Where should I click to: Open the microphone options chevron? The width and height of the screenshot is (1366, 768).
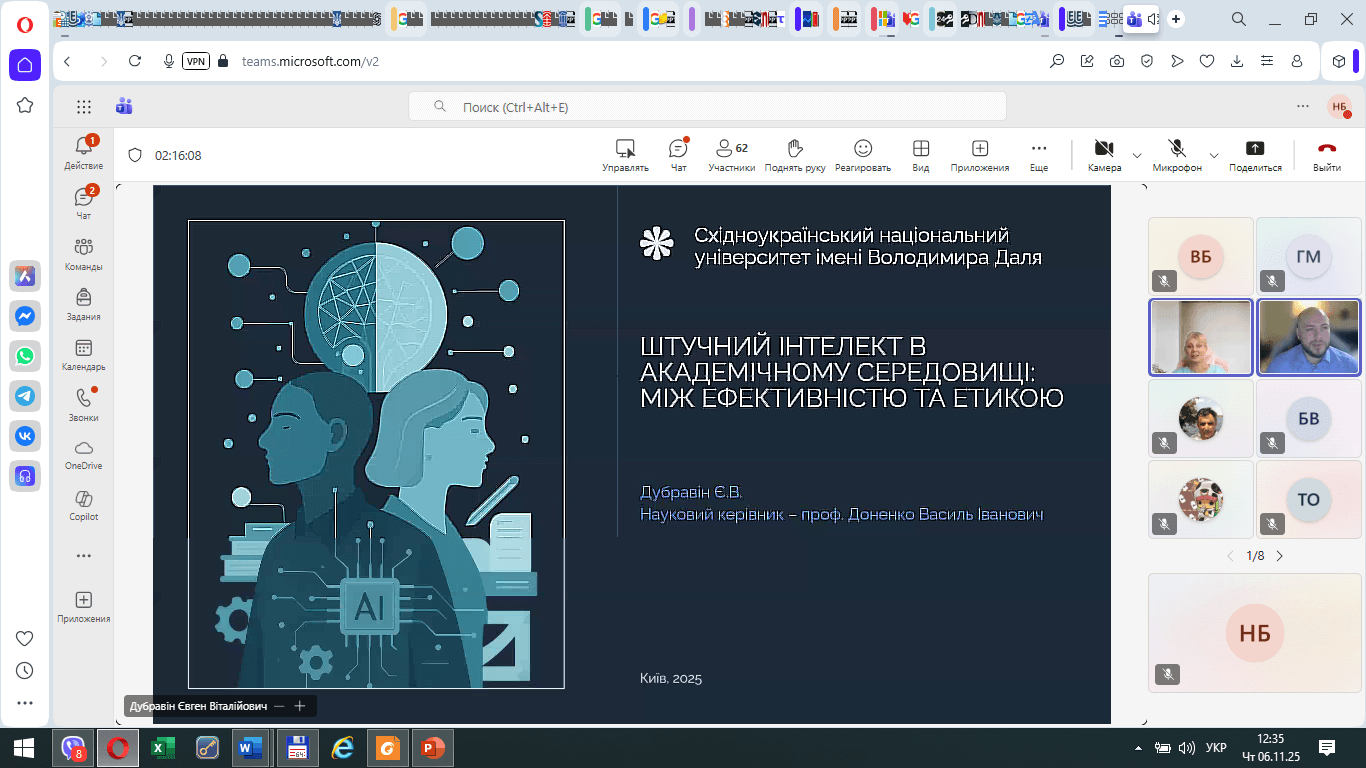[x=1213, y=155]
